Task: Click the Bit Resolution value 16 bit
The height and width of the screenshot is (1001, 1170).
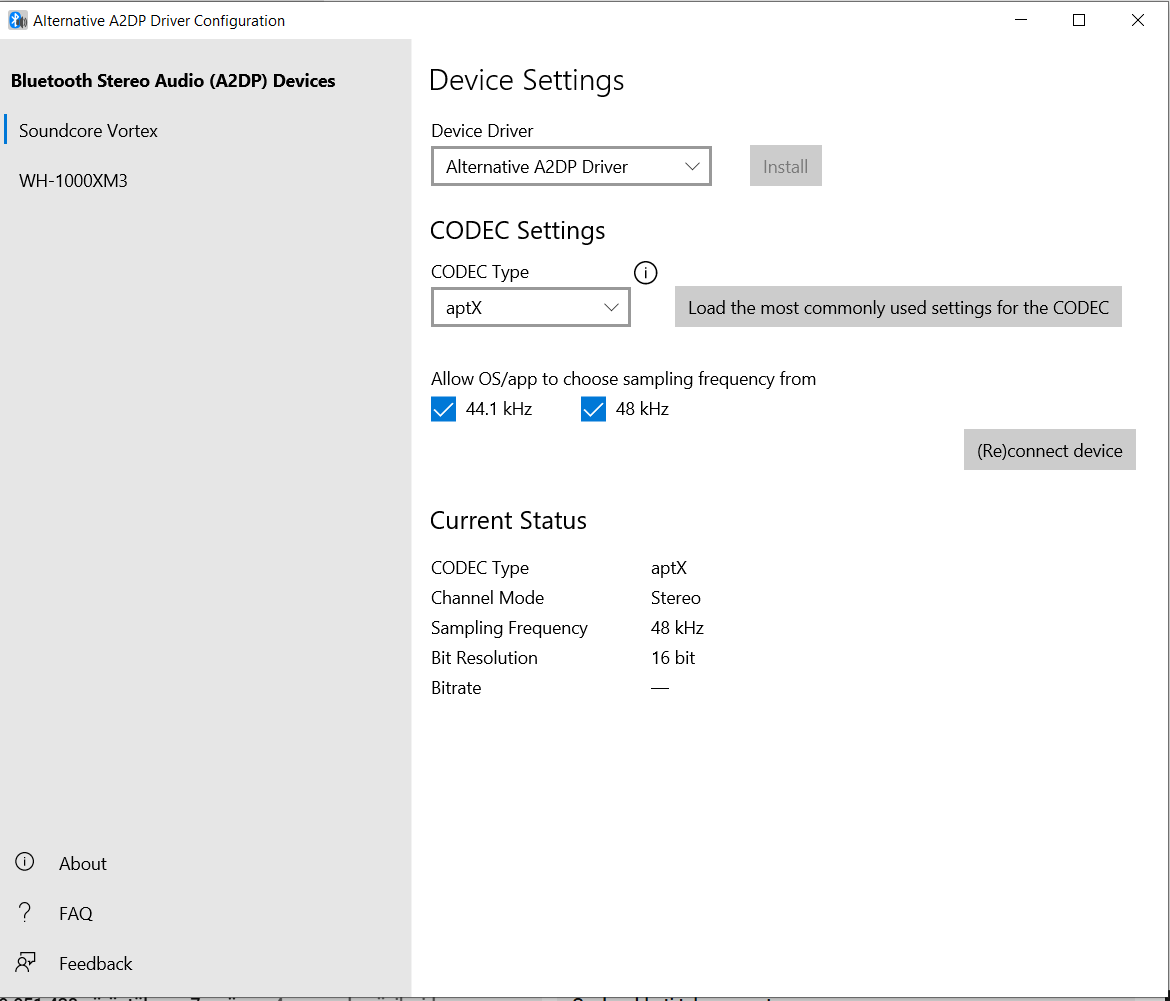Action: (672, 658)
